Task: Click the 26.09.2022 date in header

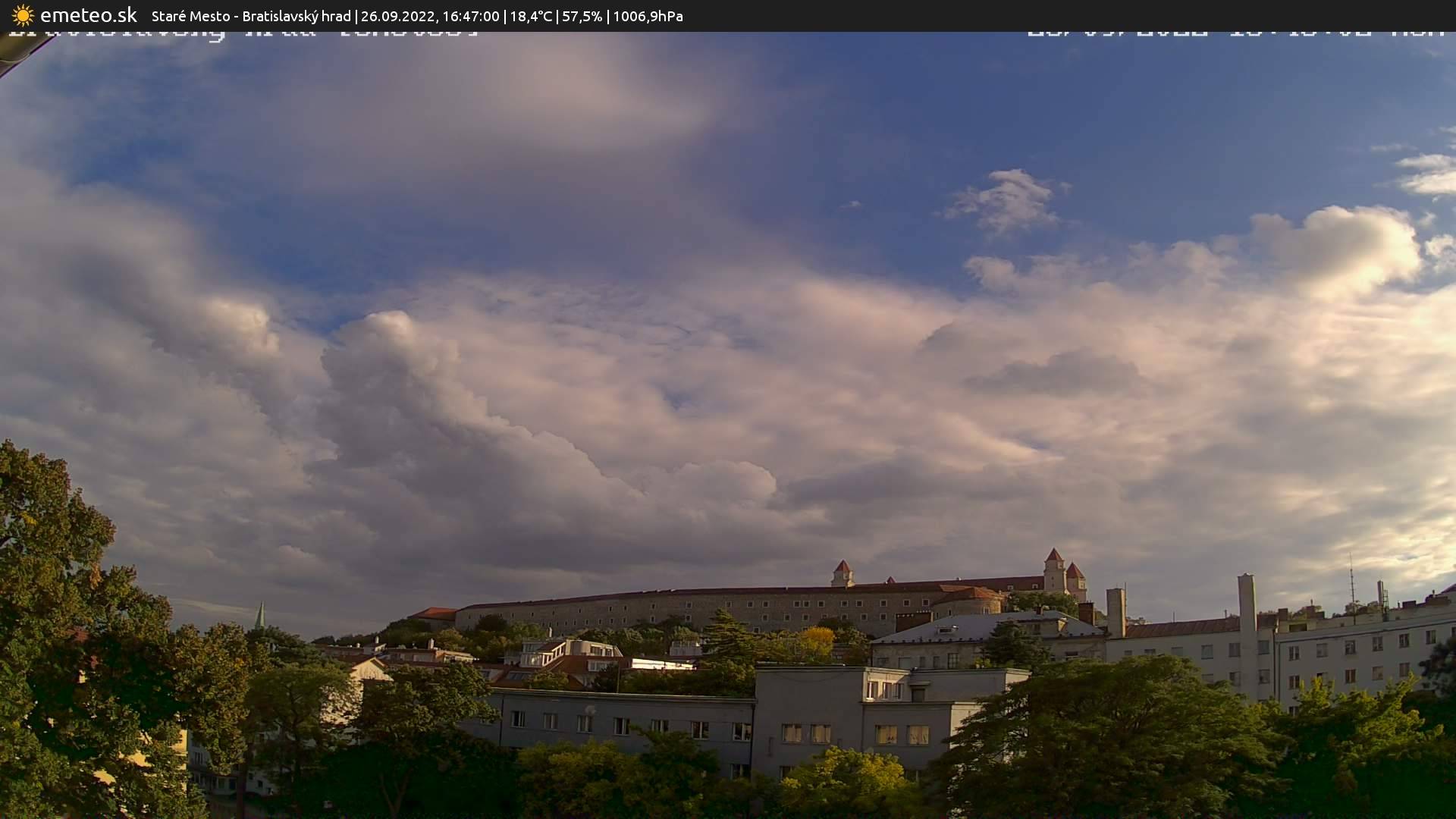Action: click(396, 16)
